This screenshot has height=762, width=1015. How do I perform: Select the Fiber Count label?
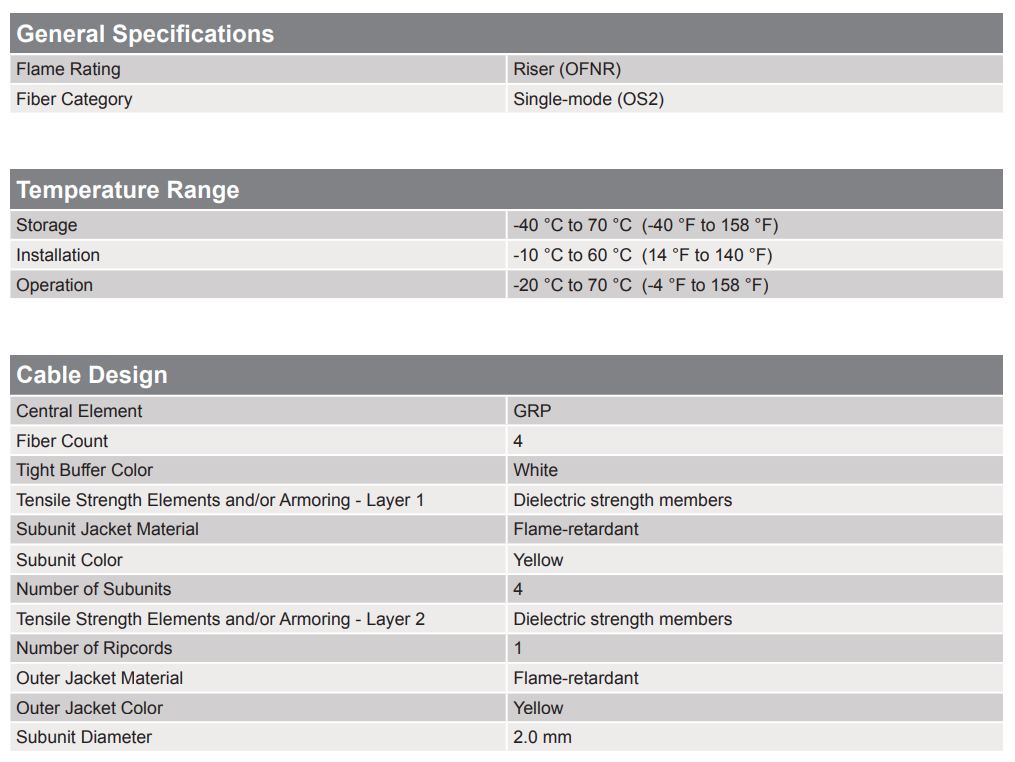[62, 441]
